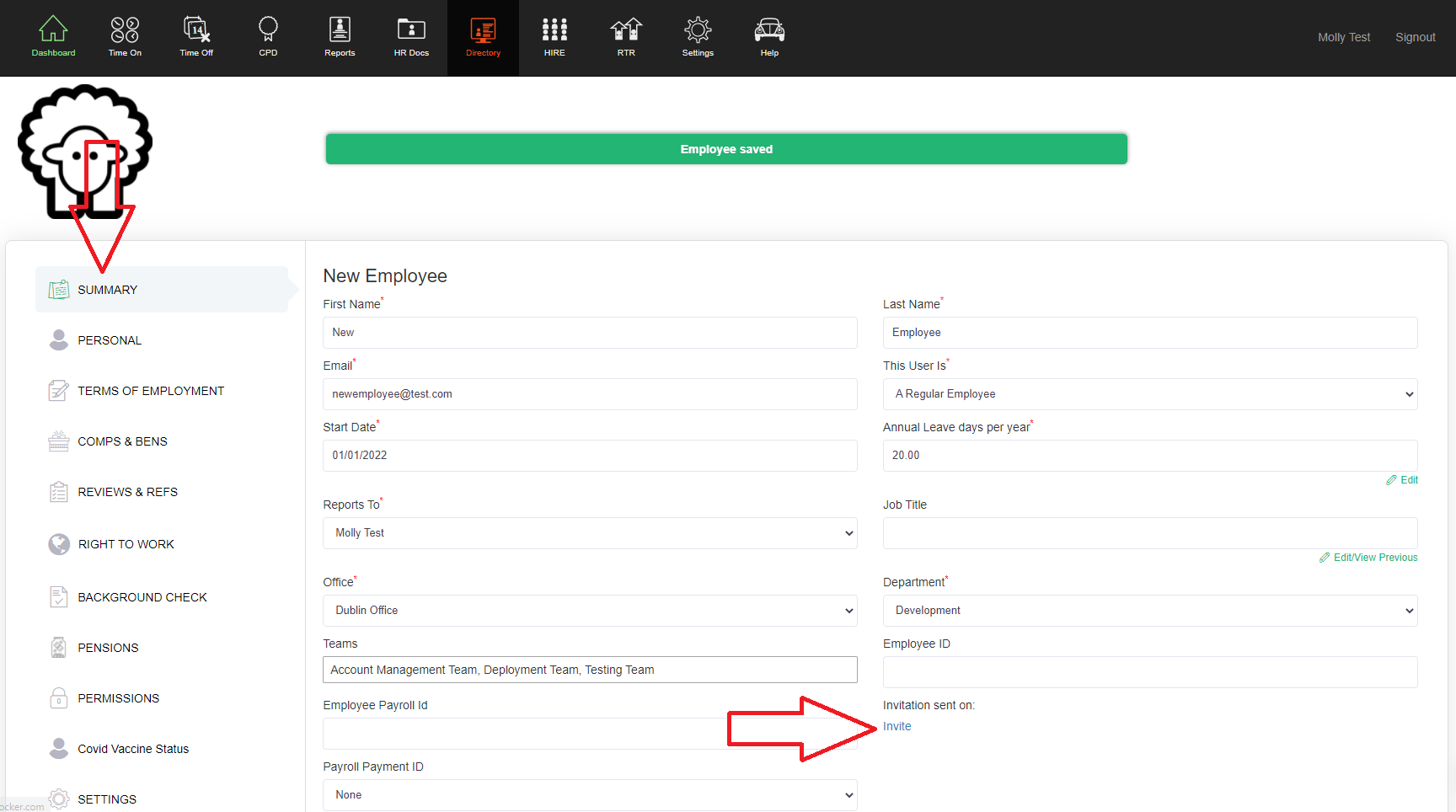1456x812 pixels.
Task: Click the Invite link
Action: pyautogui.click(x=897, y=725)
